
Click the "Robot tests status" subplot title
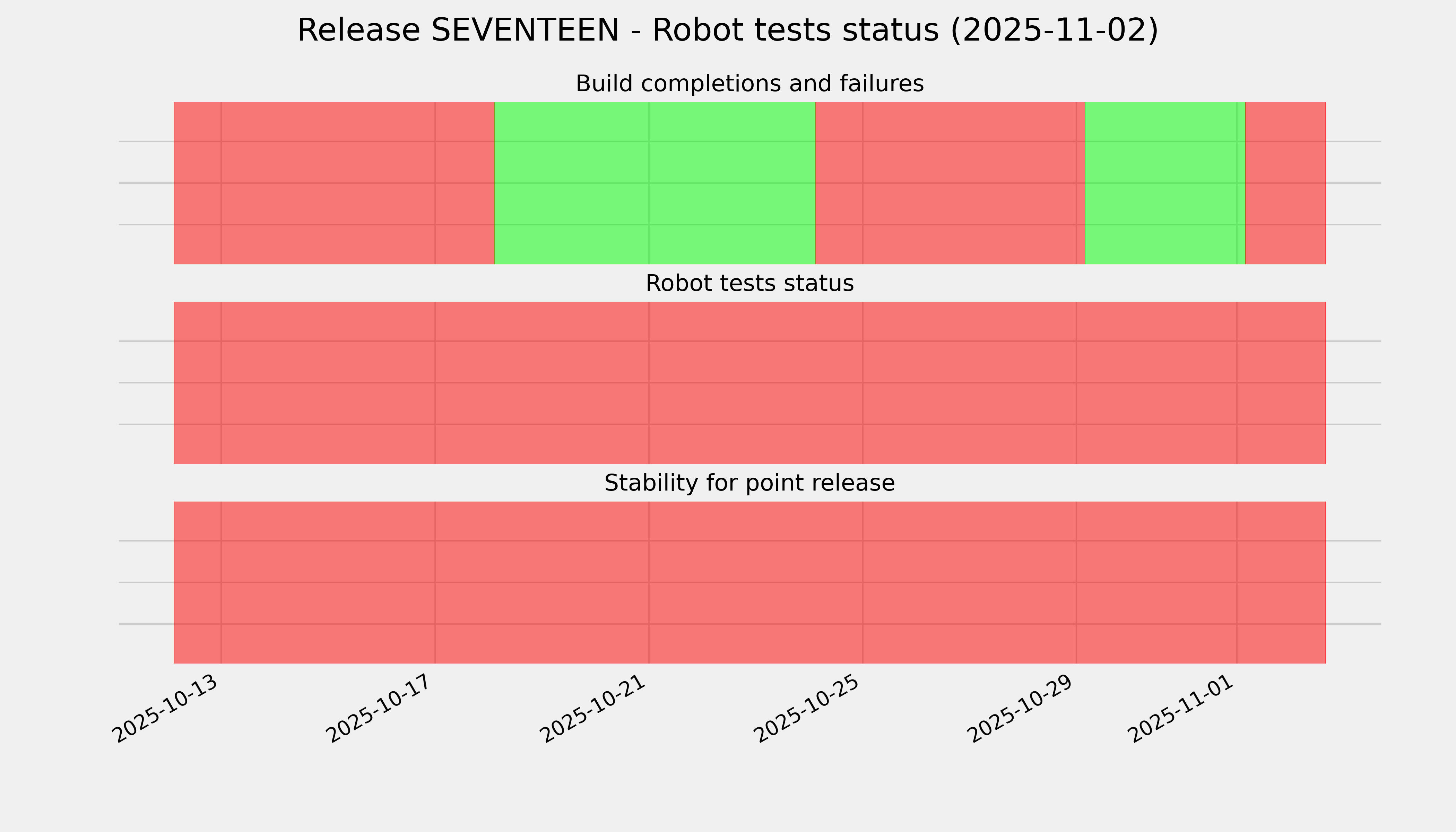point(749,284)
